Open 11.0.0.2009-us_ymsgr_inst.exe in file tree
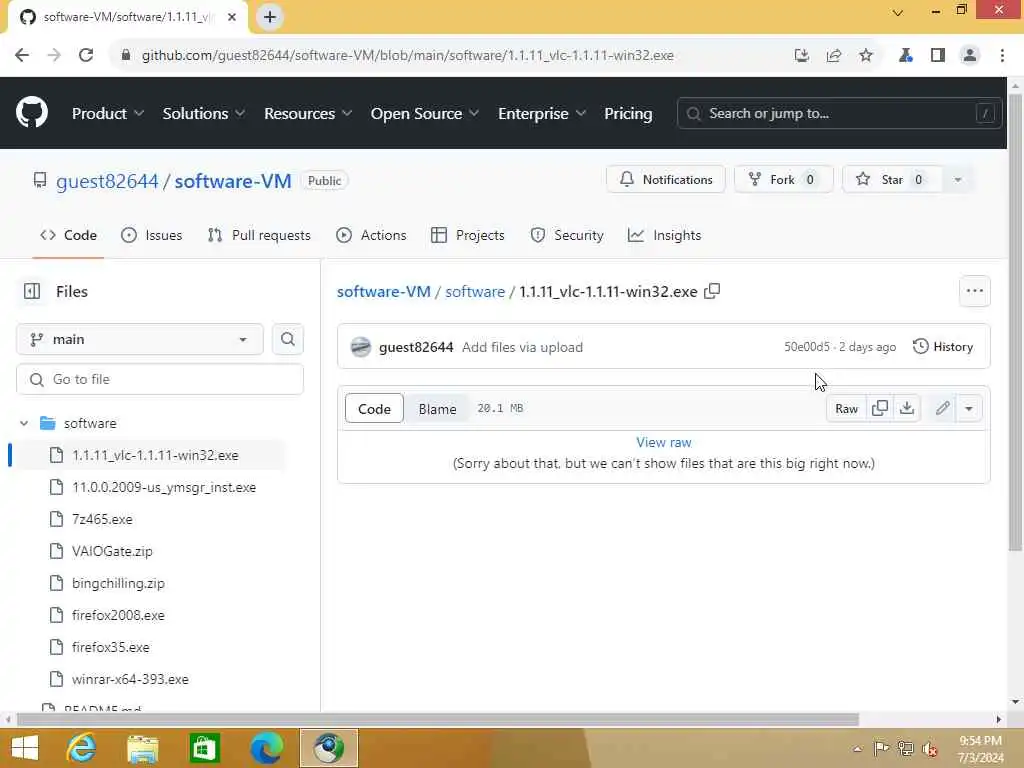The image size is (1024, 768). [164, 487]
